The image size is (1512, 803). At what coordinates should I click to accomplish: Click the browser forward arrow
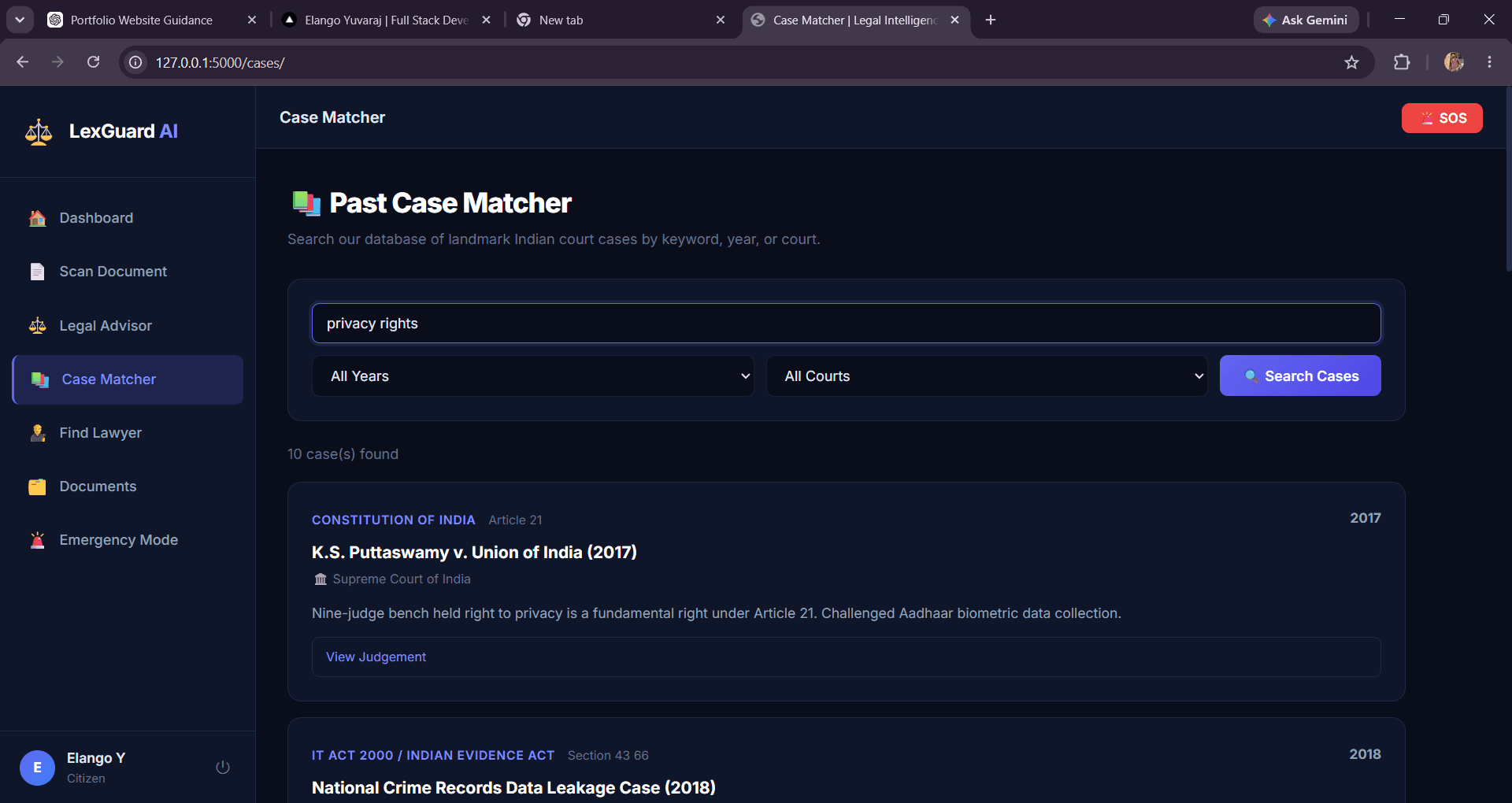pos(57,62)
